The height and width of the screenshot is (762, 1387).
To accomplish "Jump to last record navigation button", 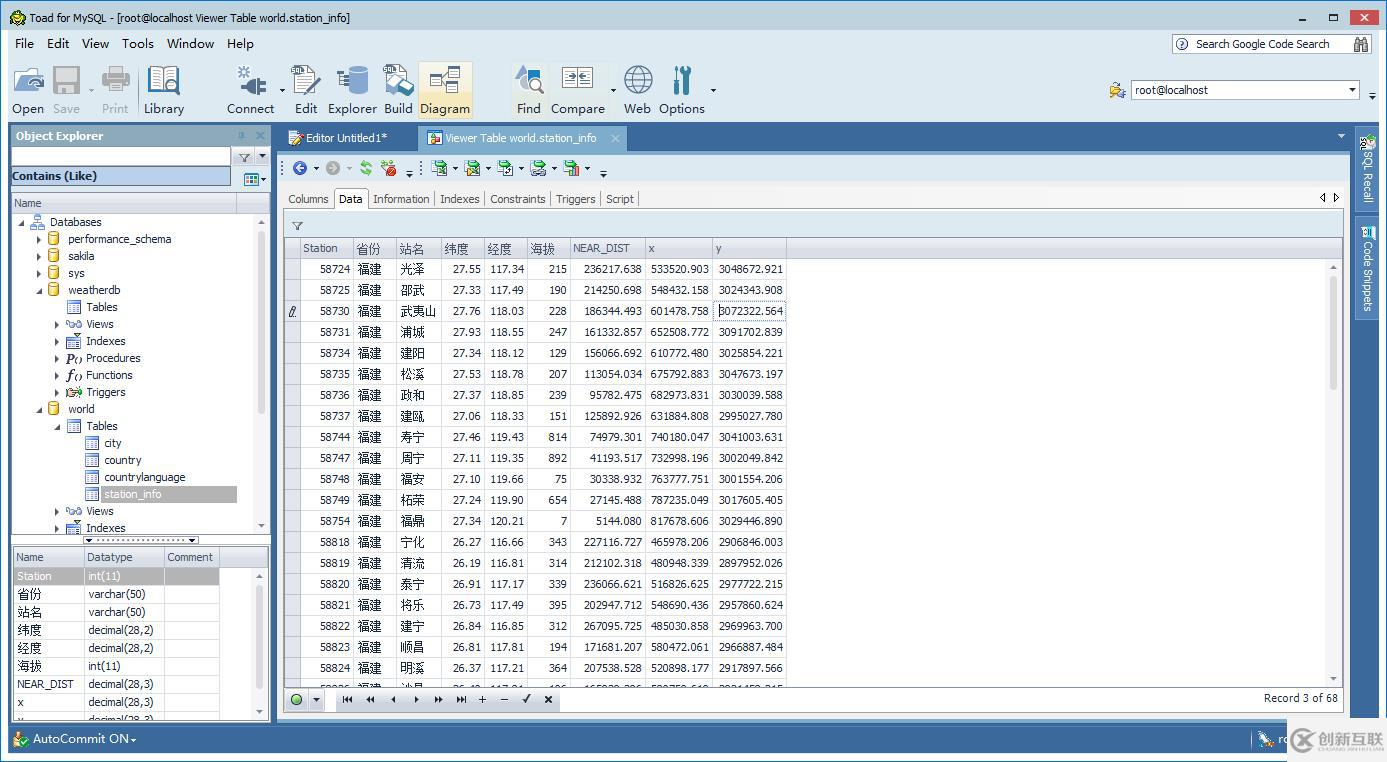I will tap(461, 699).
